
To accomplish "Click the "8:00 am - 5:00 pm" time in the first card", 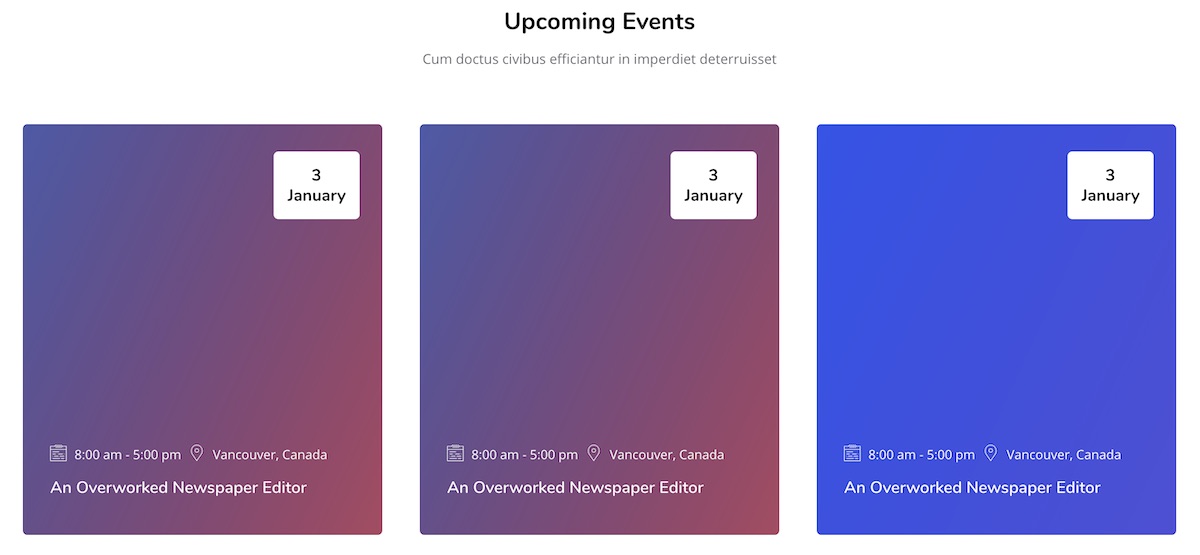I will click(127, 455).
